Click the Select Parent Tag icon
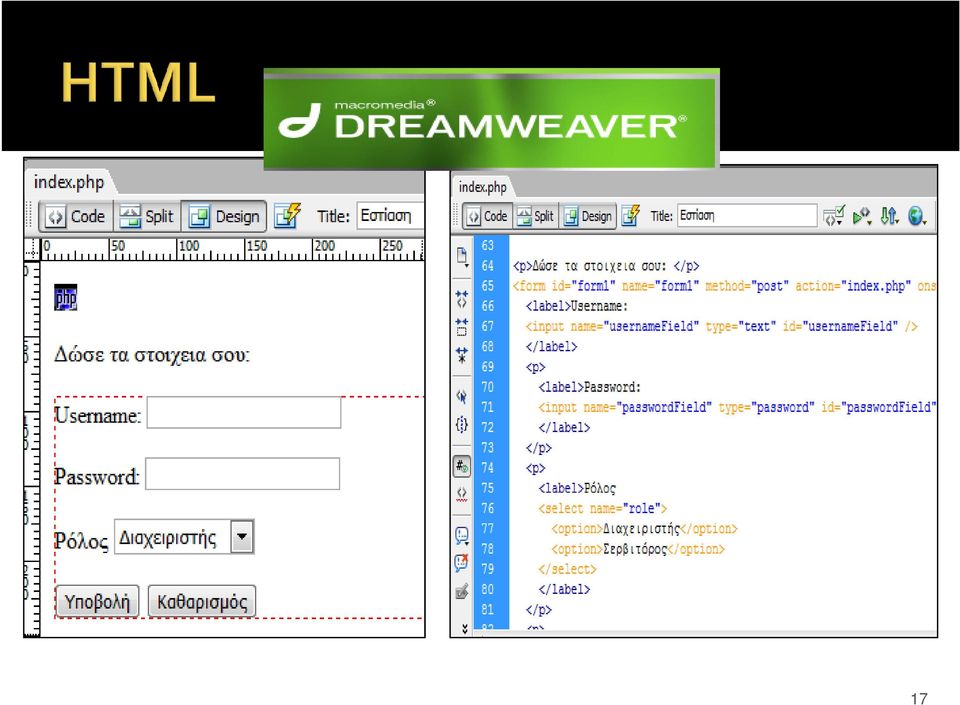This screenshot has height=705, width=960. 462,396
